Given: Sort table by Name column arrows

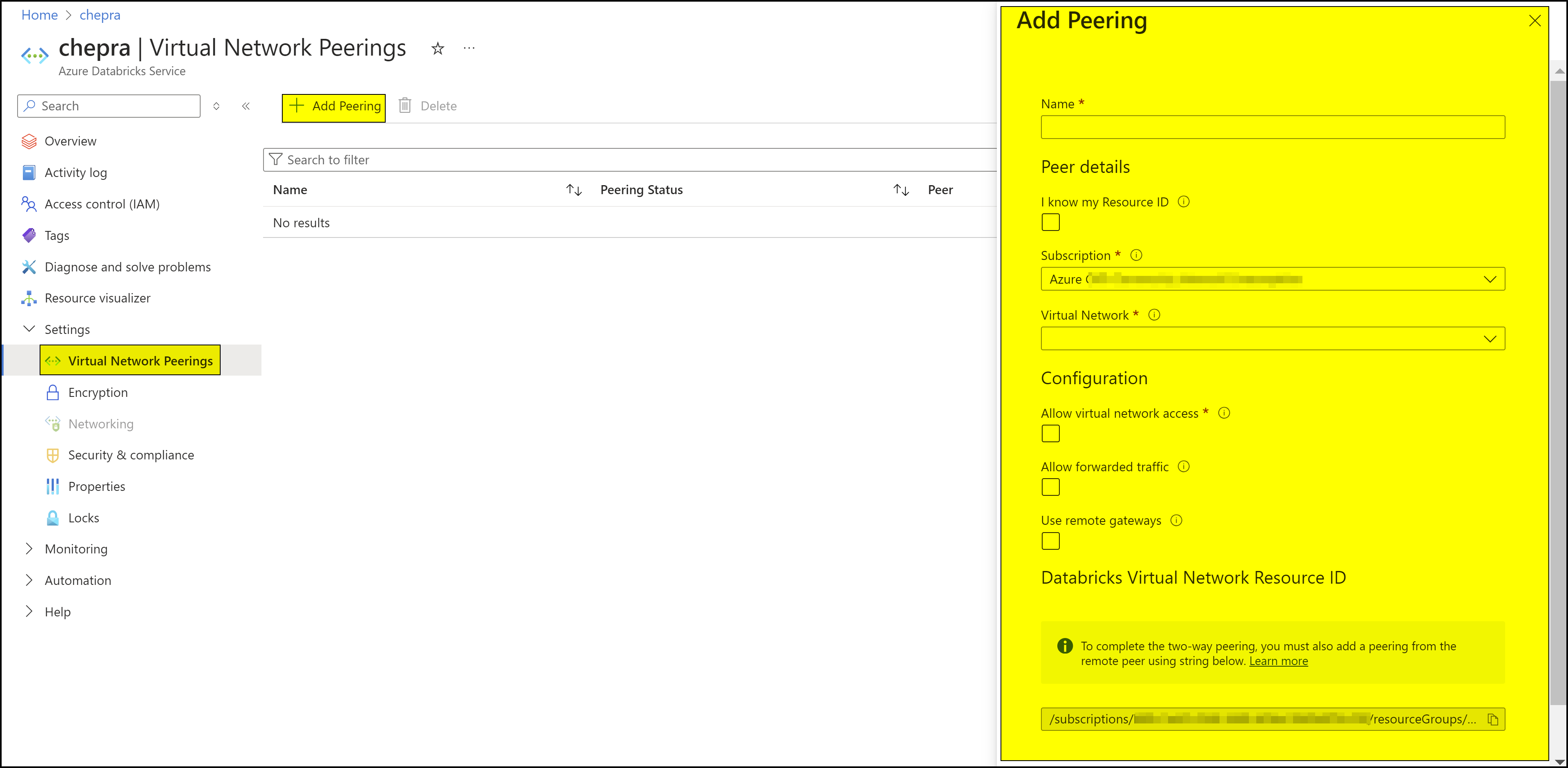Looking at the screenshot, I should [x=574, y=190].
